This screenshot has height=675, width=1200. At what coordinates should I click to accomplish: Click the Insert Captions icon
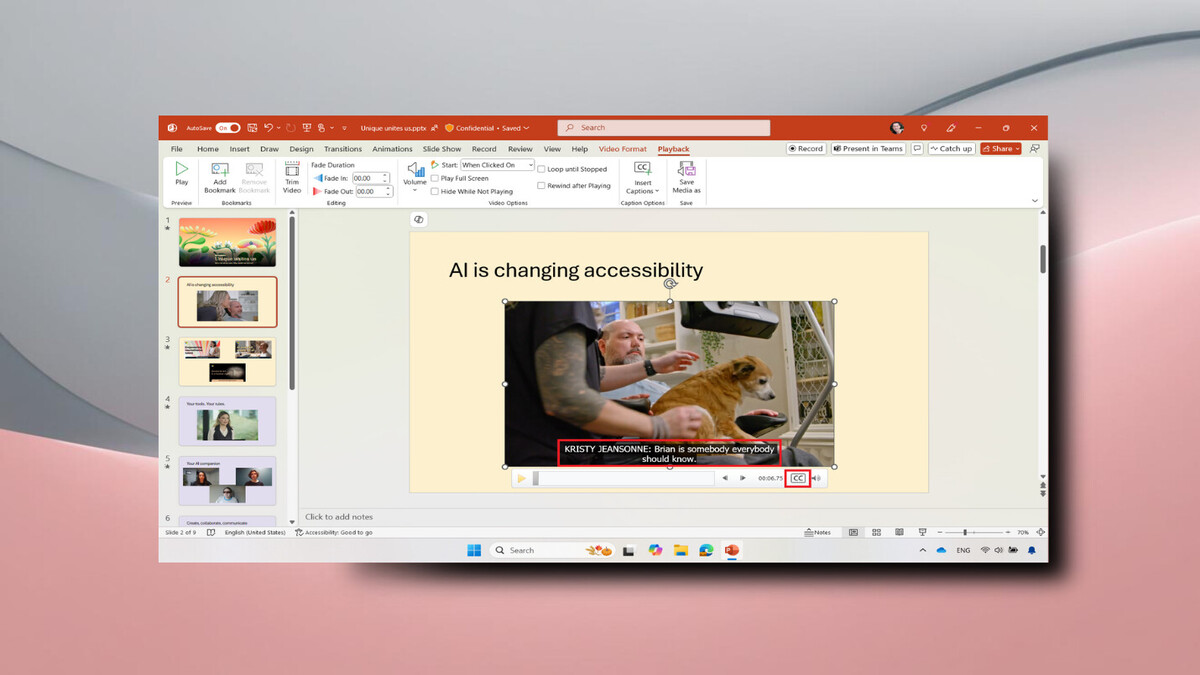642,169
